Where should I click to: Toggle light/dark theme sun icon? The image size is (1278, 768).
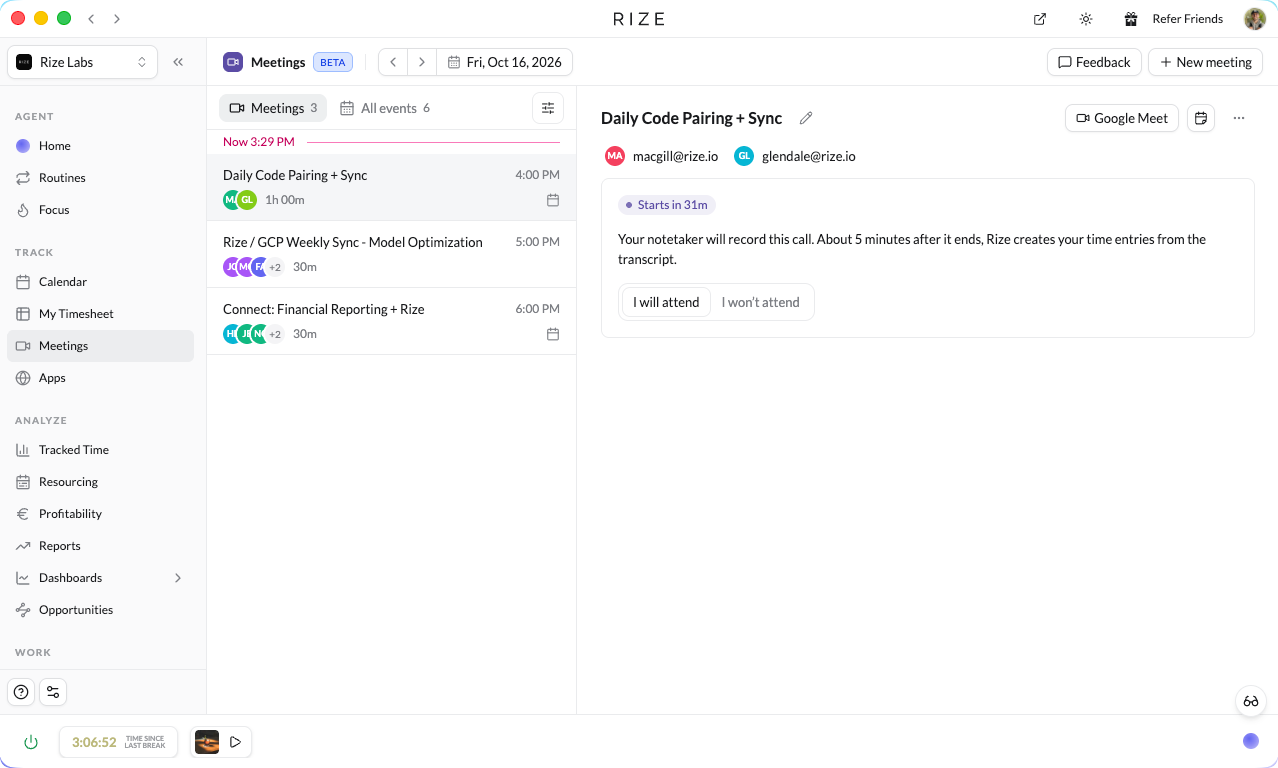coord(1086,19)
